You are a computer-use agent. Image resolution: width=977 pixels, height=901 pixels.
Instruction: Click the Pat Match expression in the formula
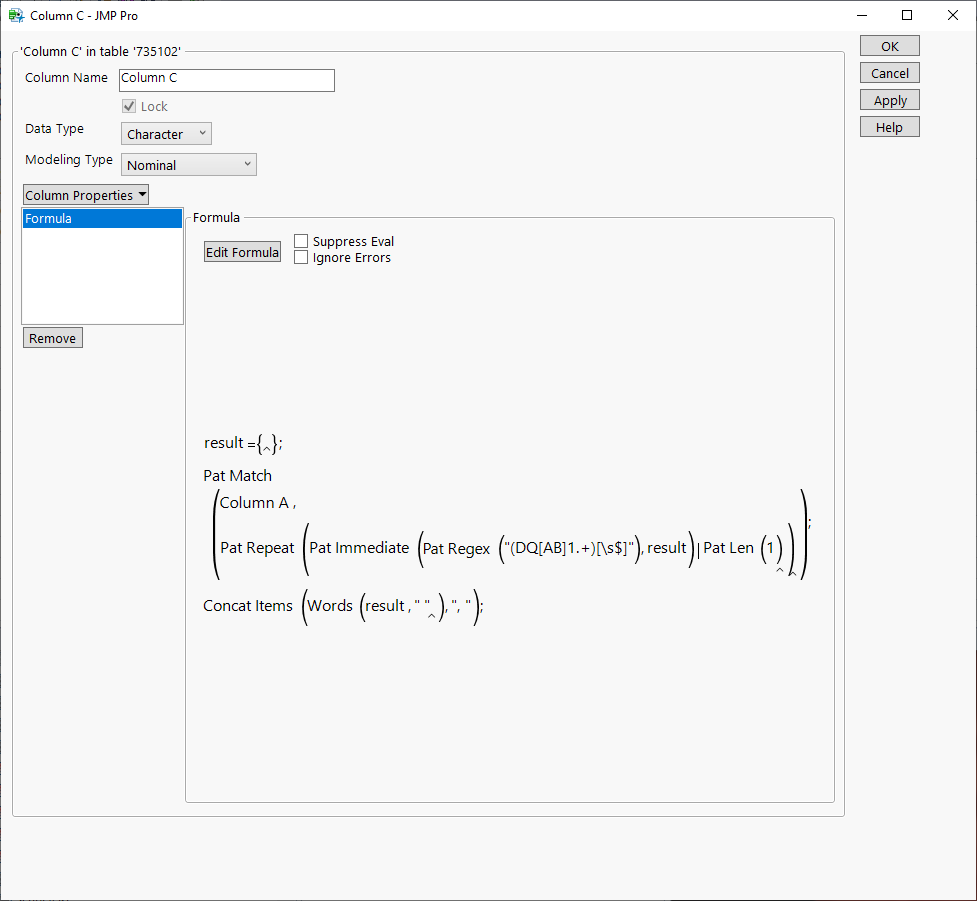point(237,475)
